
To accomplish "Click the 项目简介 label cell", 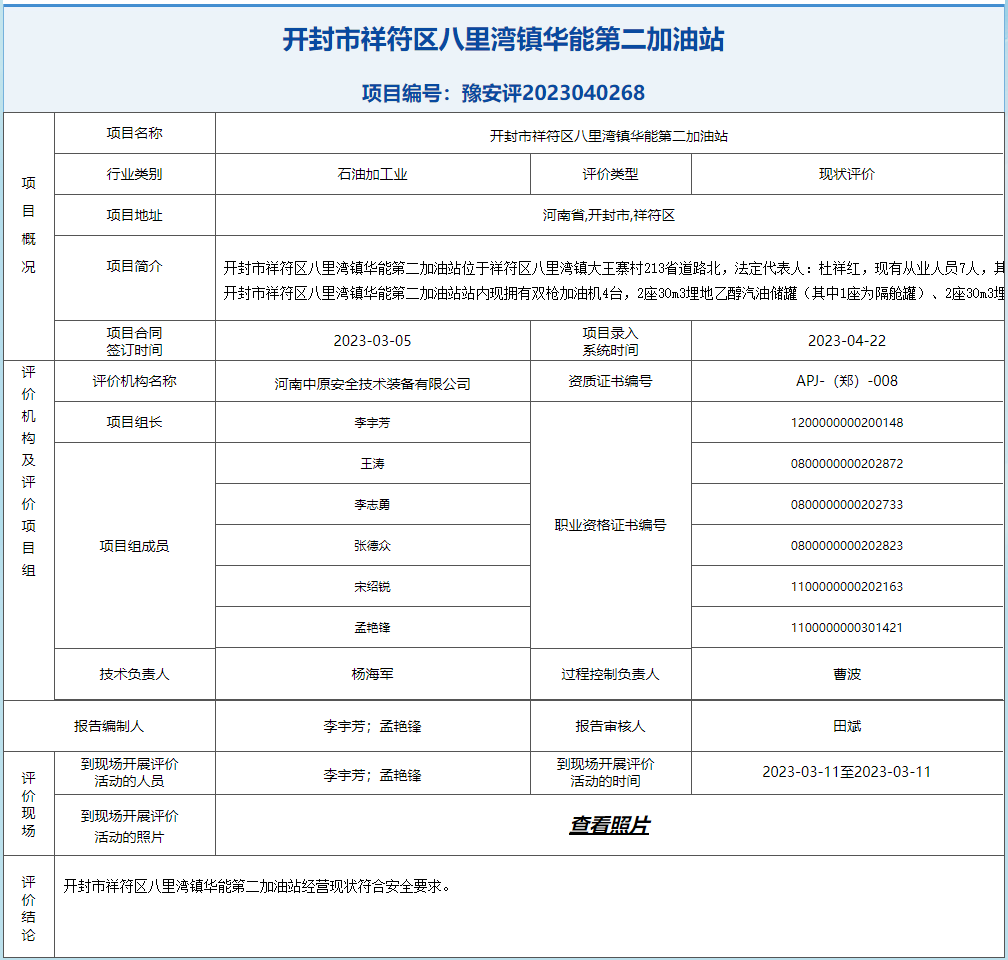I will (135, 267).
